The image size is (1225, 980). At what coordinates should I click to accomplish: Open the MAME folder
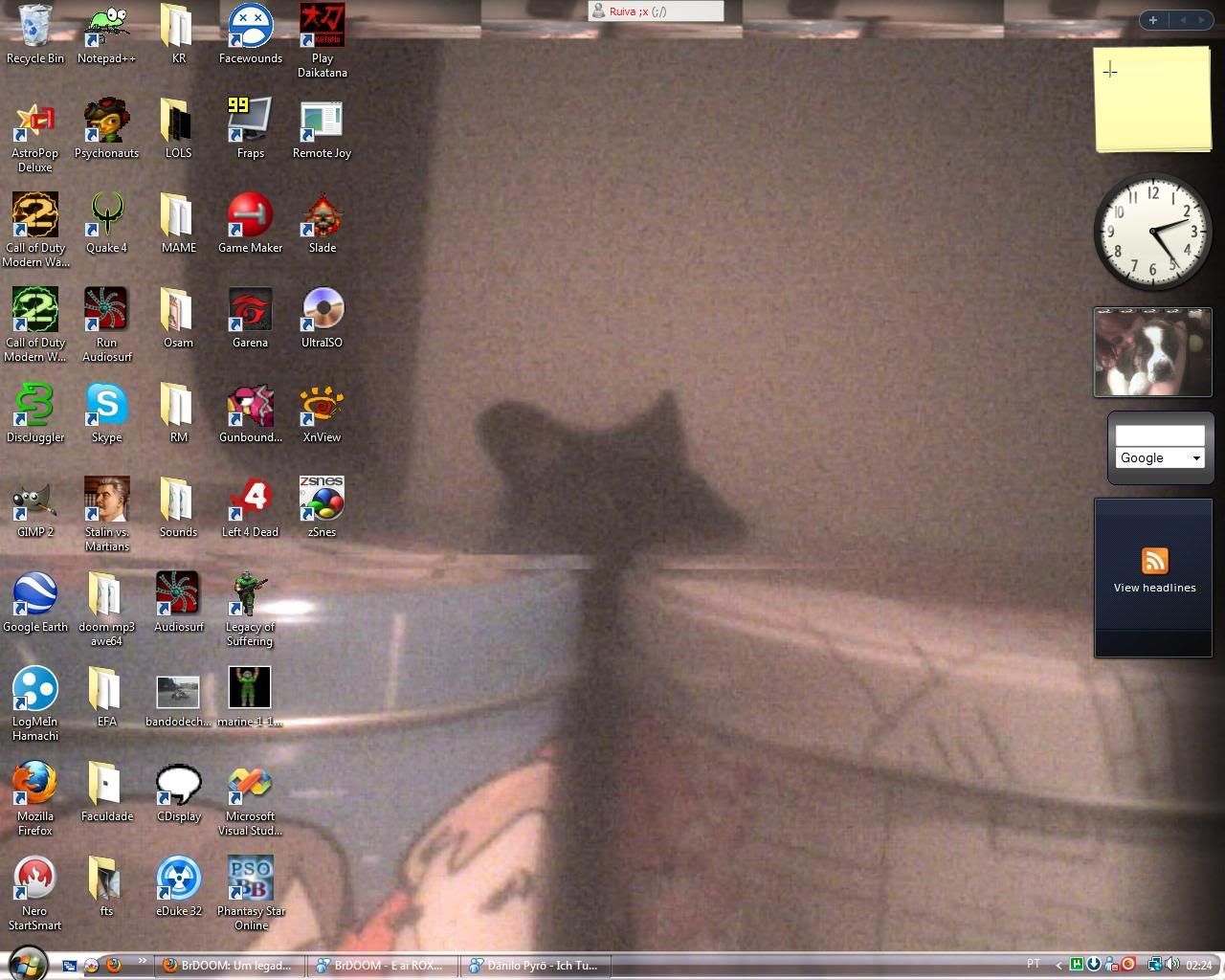pos(178,223)
